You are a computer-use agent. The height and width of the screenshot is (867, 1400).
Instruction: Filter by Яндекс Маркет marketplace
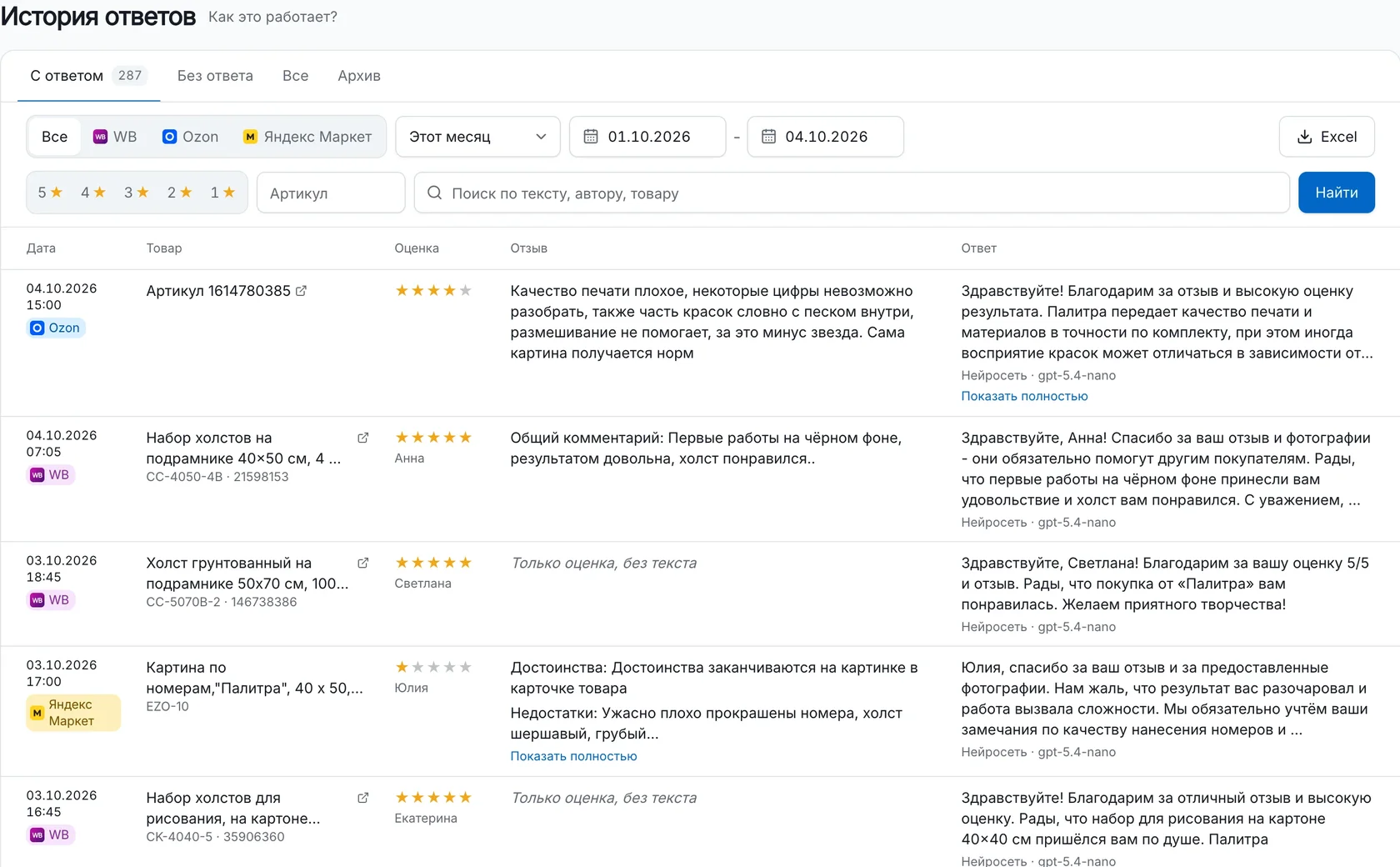click(307, 137)
